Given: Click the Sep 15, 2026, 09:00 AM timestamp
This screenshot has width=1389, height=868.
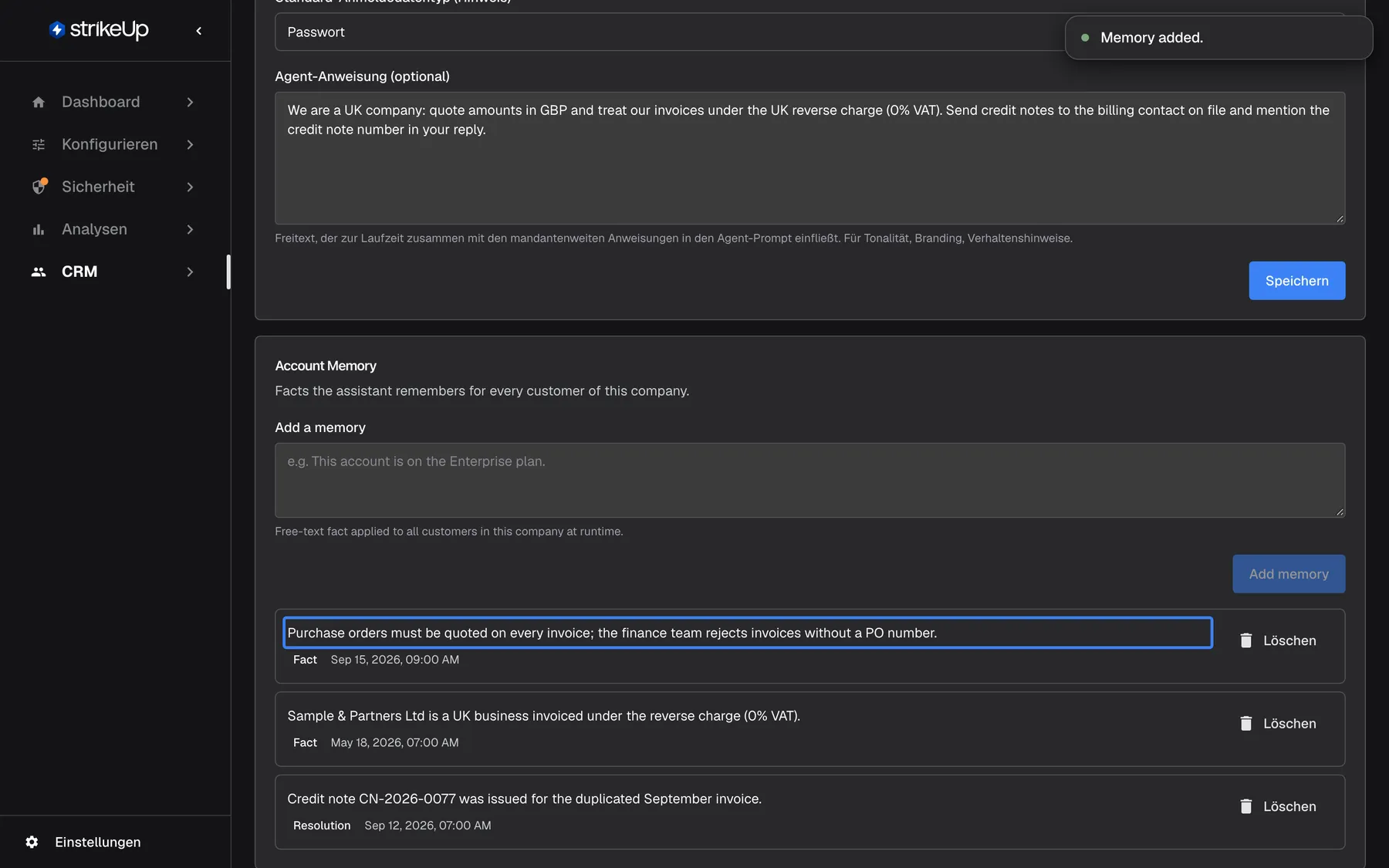Looking at the screenshot, I should click(x=395, y=660).
